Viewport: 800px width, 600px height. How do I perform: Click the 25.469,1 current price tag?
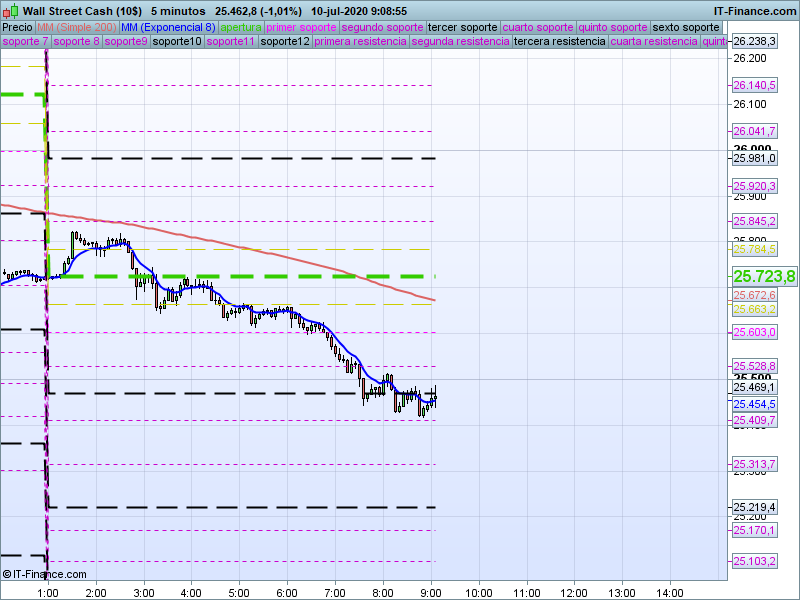tap(754, 387)
